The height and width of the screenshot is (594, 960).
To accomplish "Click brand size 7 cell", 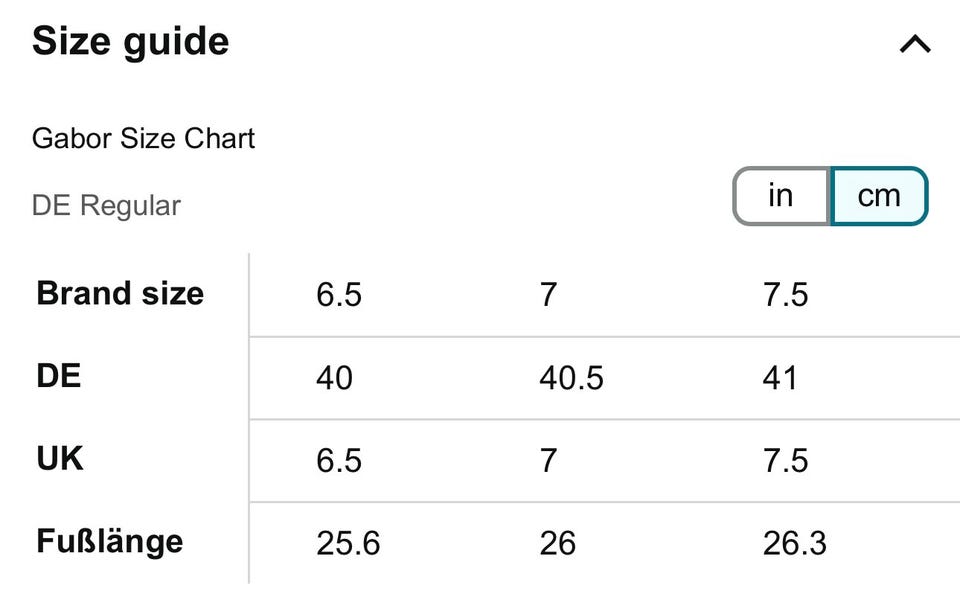I will (x=548, y=296).
